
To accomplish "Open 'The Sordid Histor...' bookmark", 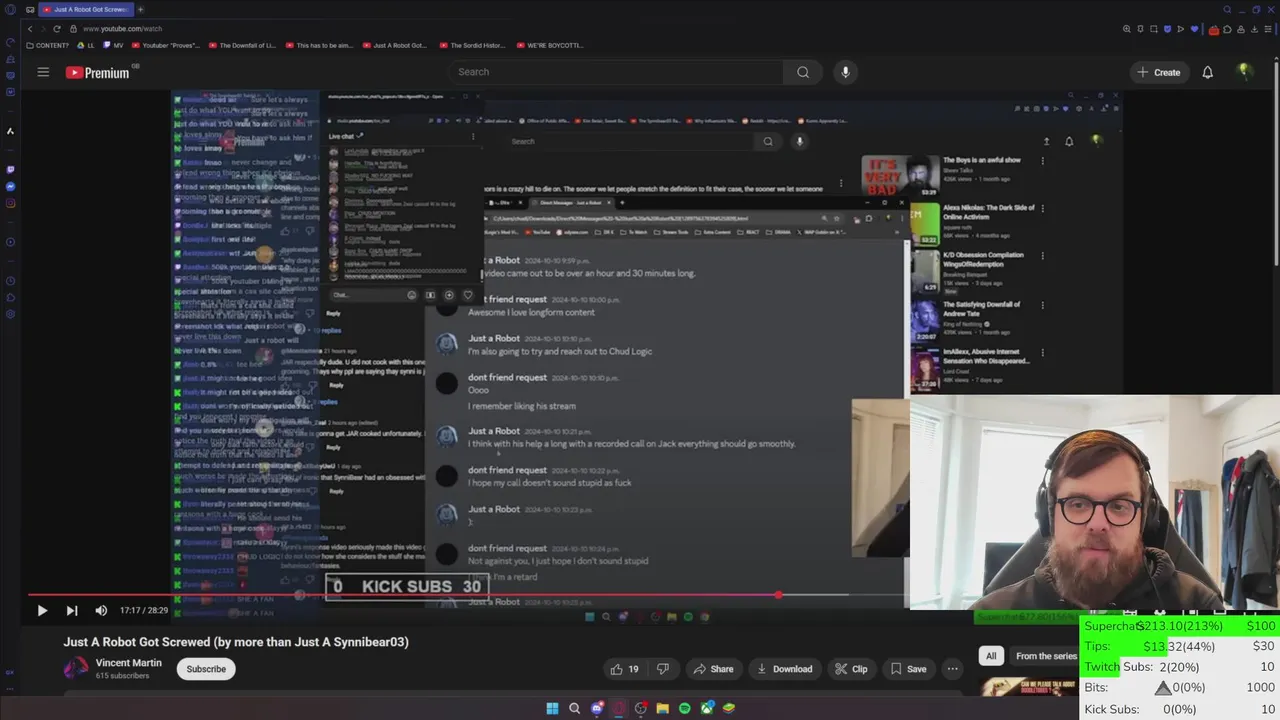I will pos(471,45).
